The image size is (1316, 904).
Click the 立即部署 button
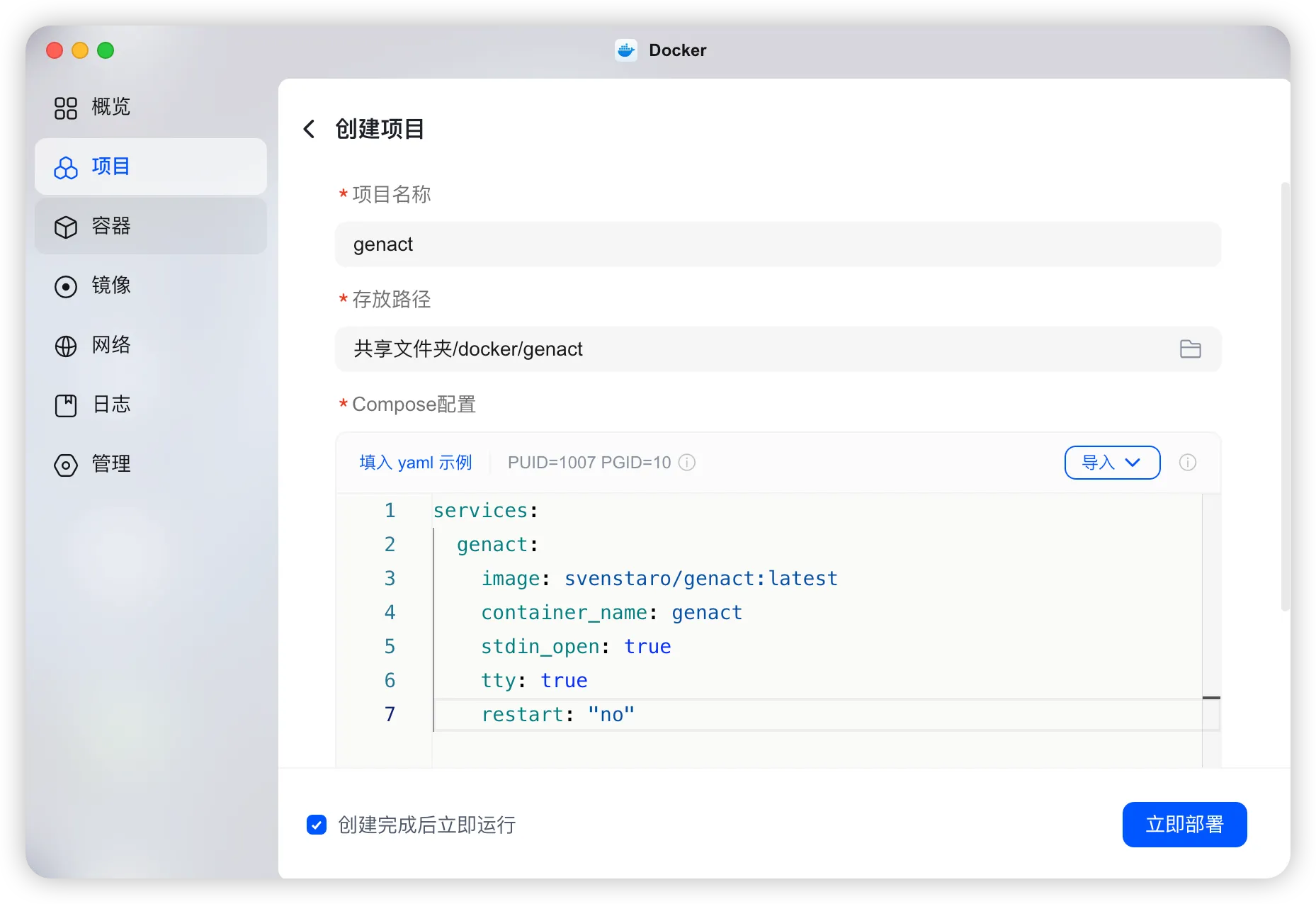tap(1184, 825)
